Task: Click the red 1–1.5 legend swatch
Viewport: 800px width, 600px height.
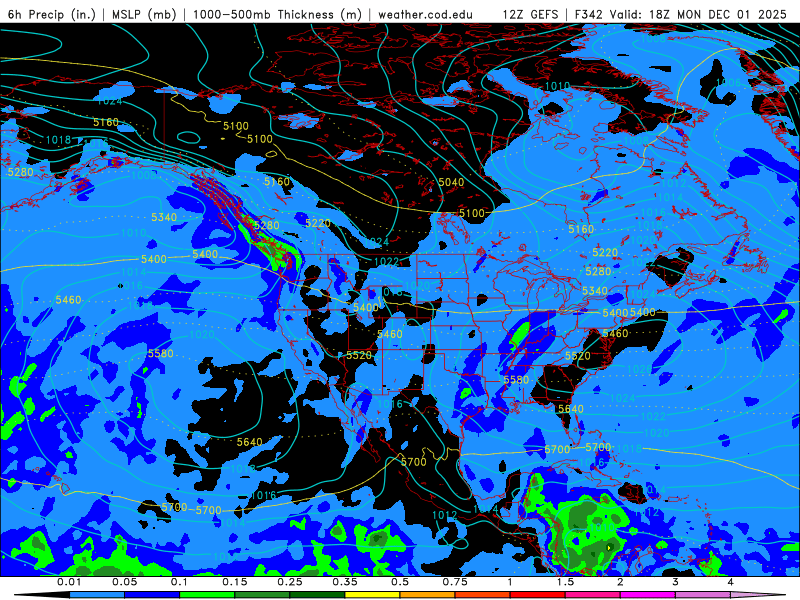Action: pos(538,595)
